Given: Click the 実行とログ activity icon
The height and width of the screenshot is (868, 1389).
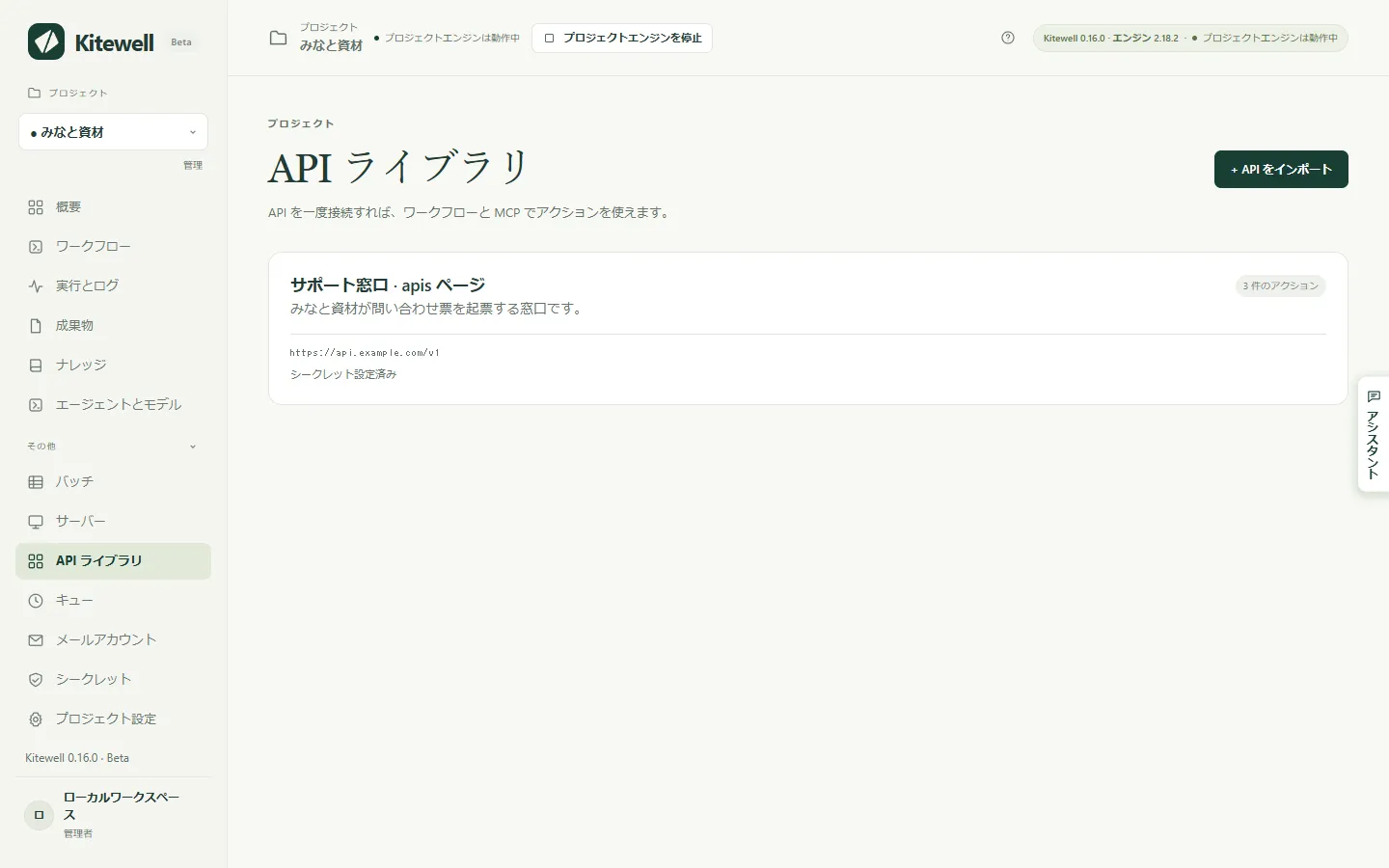Looking at the screenshot, I should point(36,286).
